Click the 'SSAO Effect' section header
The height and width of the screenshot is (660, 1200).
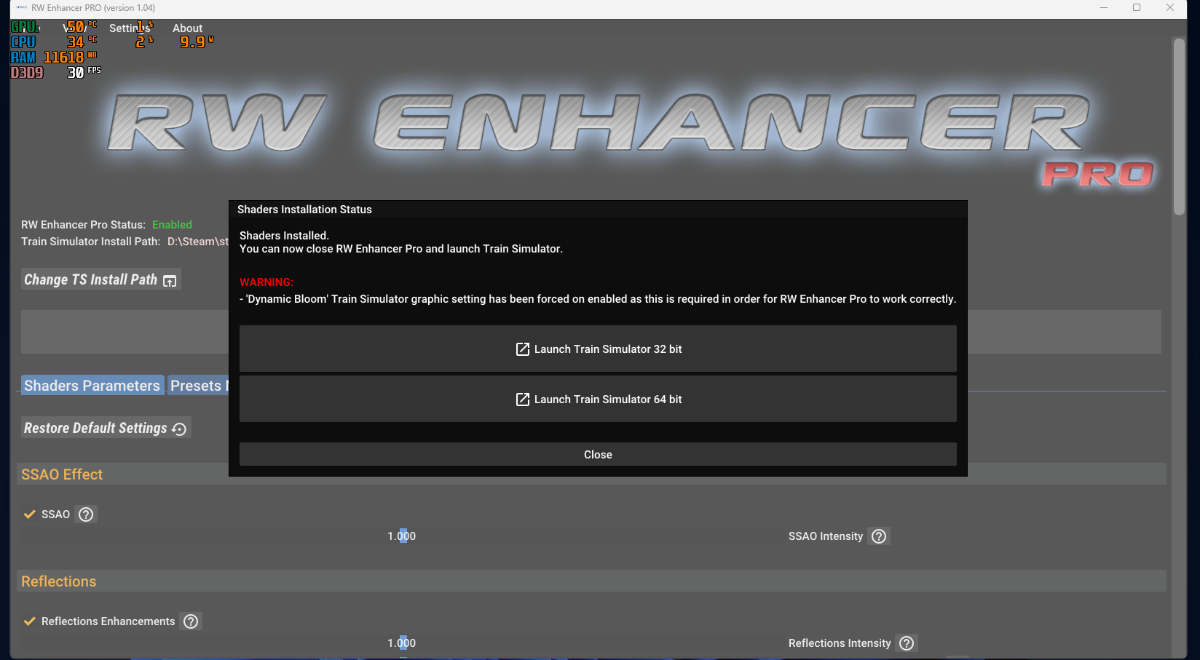[62, 475]
